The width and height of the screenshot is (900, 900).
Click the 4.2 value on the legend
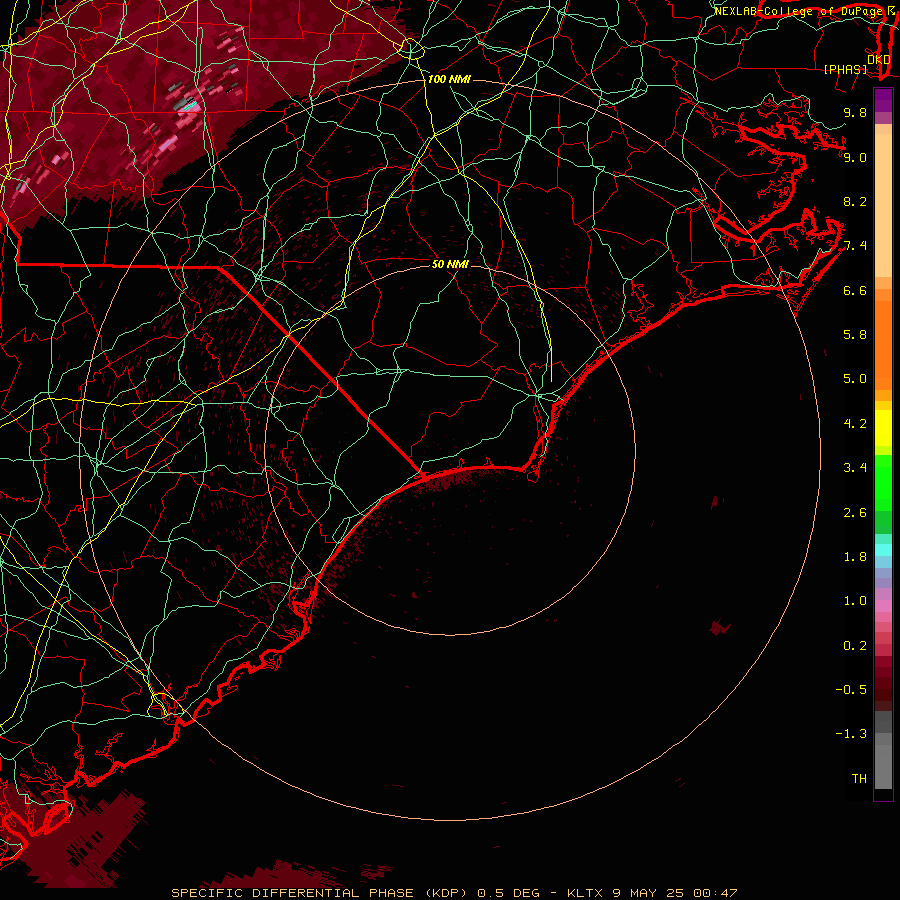[855, 424]
